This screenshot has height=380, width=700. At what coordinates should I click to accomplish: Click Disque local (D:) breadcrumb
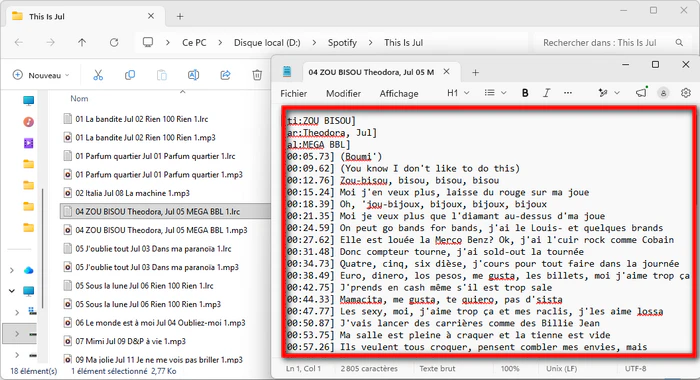(267, 43)
